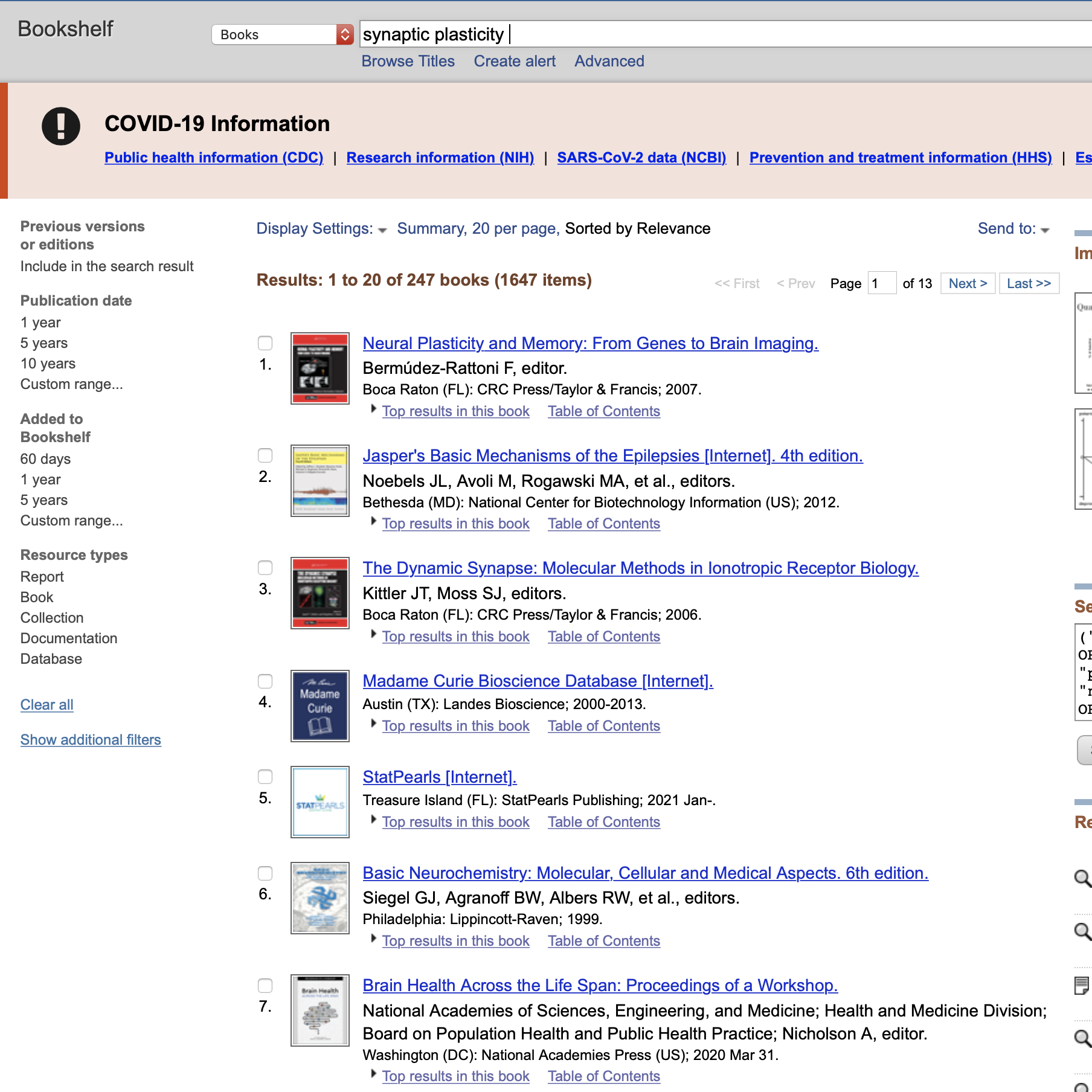Open Table of Contents for Brain Health
The height and width of the screenshot is (1092, 1092).
[x=604, y=1076]
